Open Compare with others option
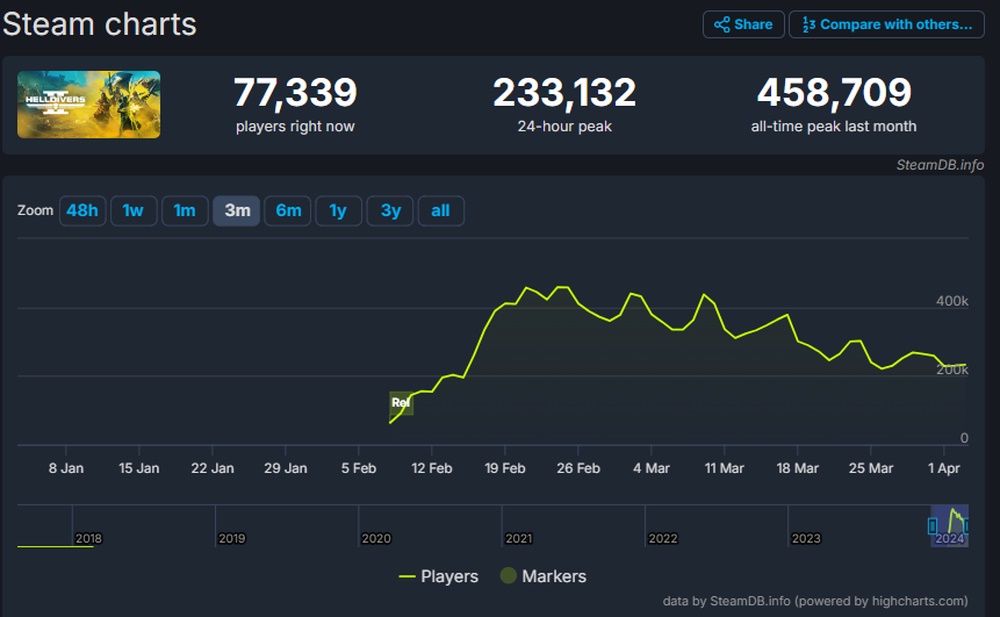1000x617 pixels. click(886, 24)
